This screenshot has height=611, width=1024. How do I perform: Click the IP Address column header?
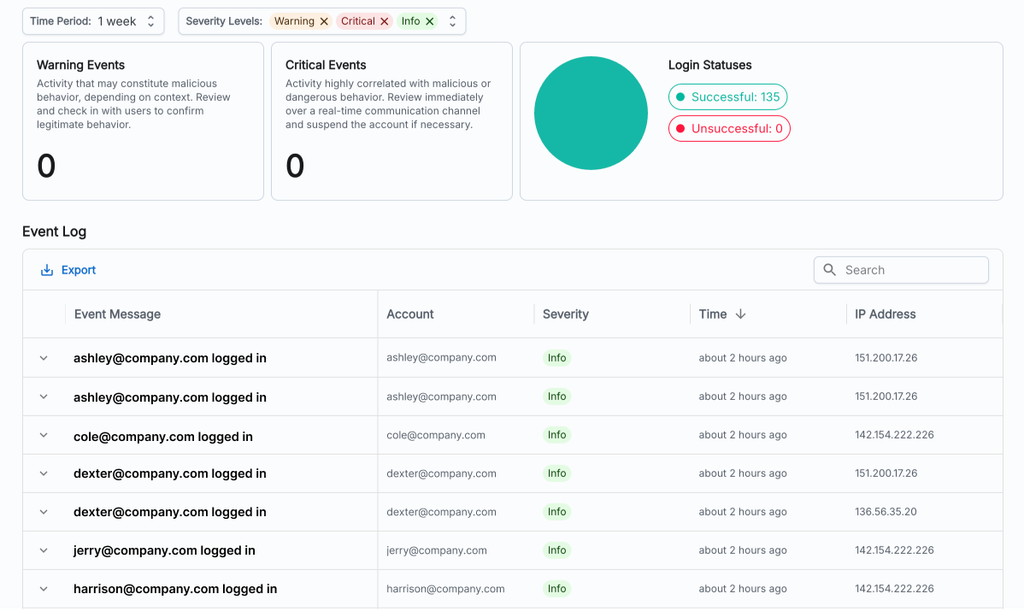tap(885, 314)
